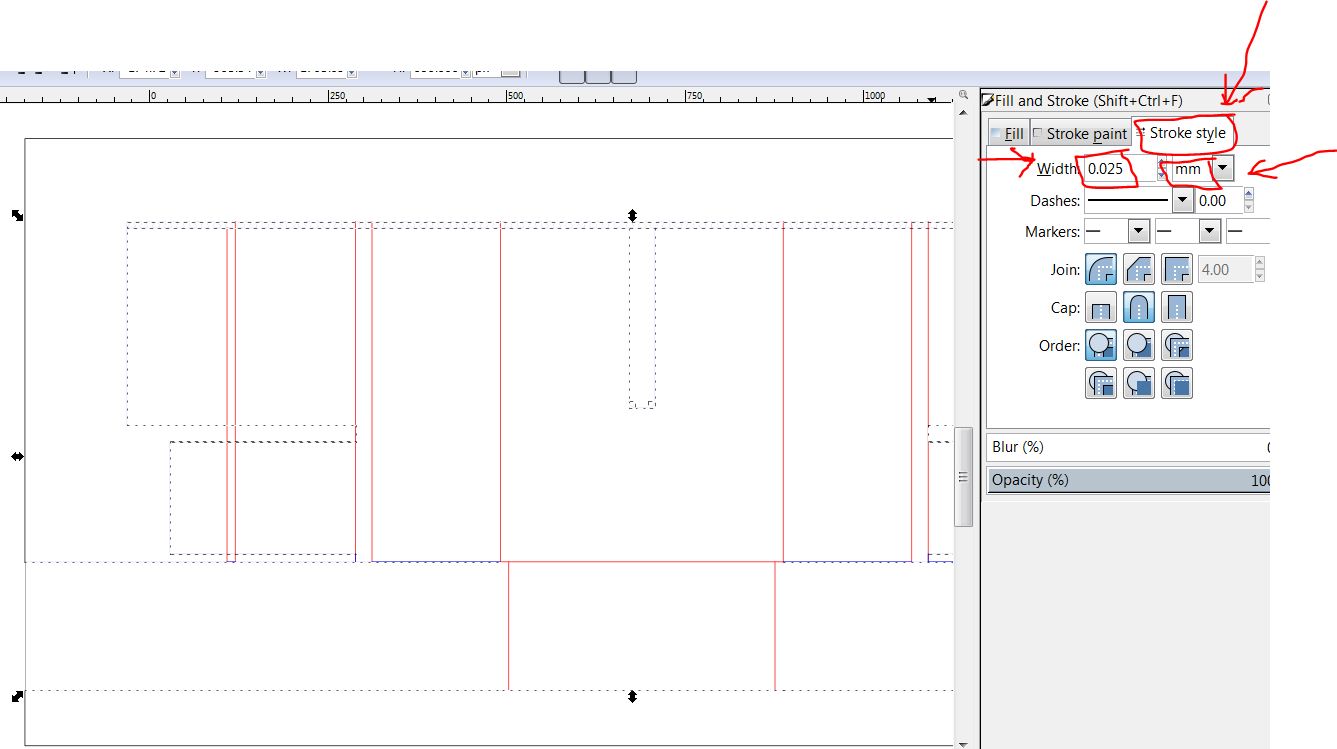The width and height of the screenshot is (1337, 749).
Task: Click the scroll-down arrow below the canvas scrollbar
Action: 963,744
